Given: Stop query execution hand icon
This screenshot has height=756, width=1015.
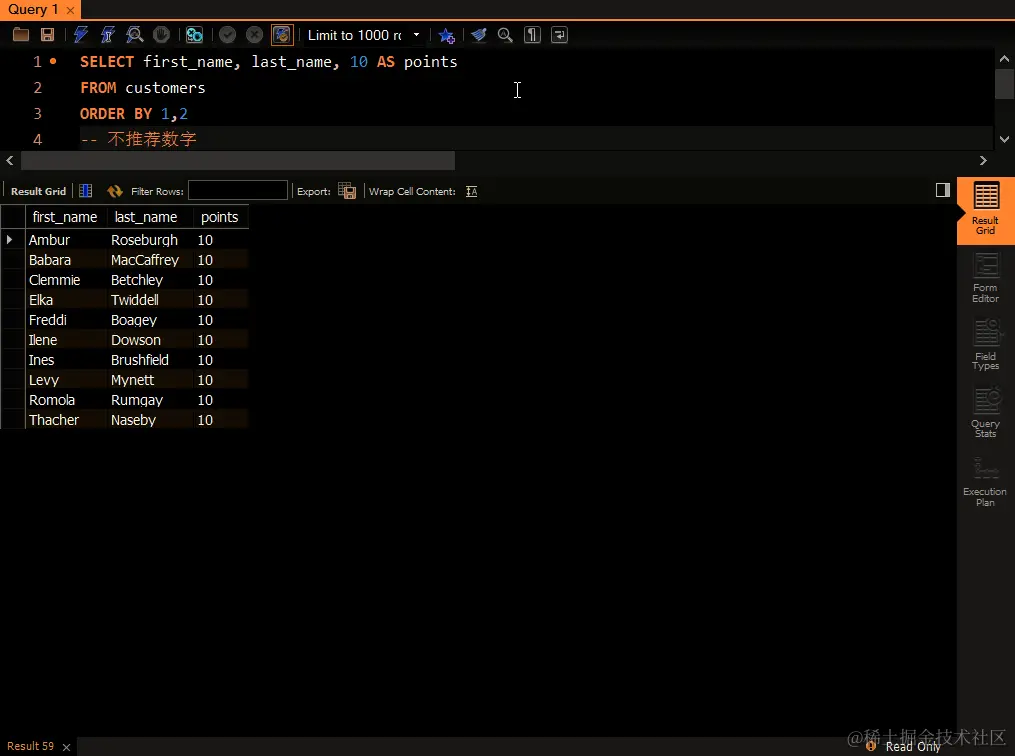Looking at the screenshot, I should pos(161,34).
